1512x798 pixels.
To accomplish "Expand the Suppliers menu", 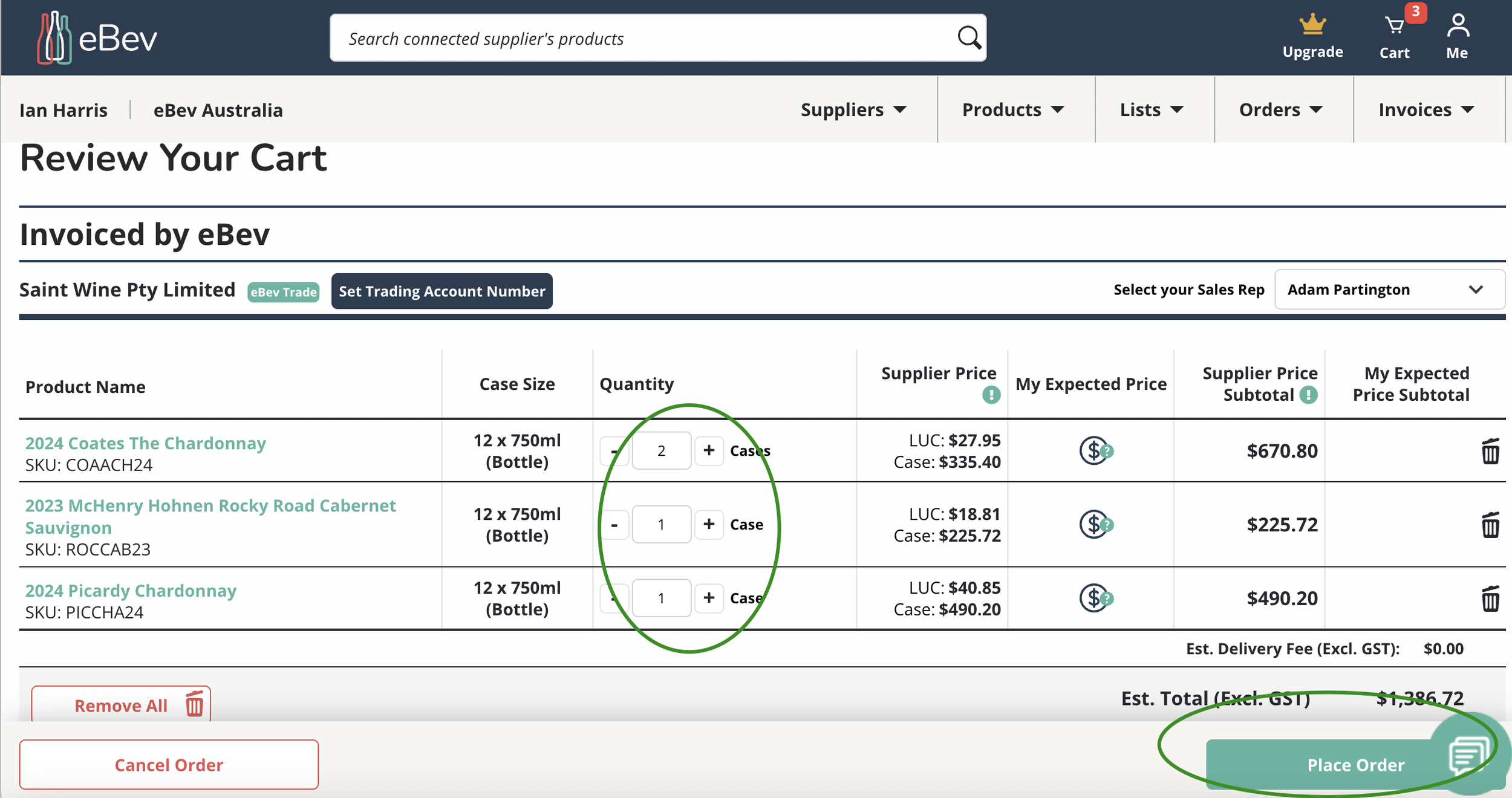I will (x=853, y=110).
